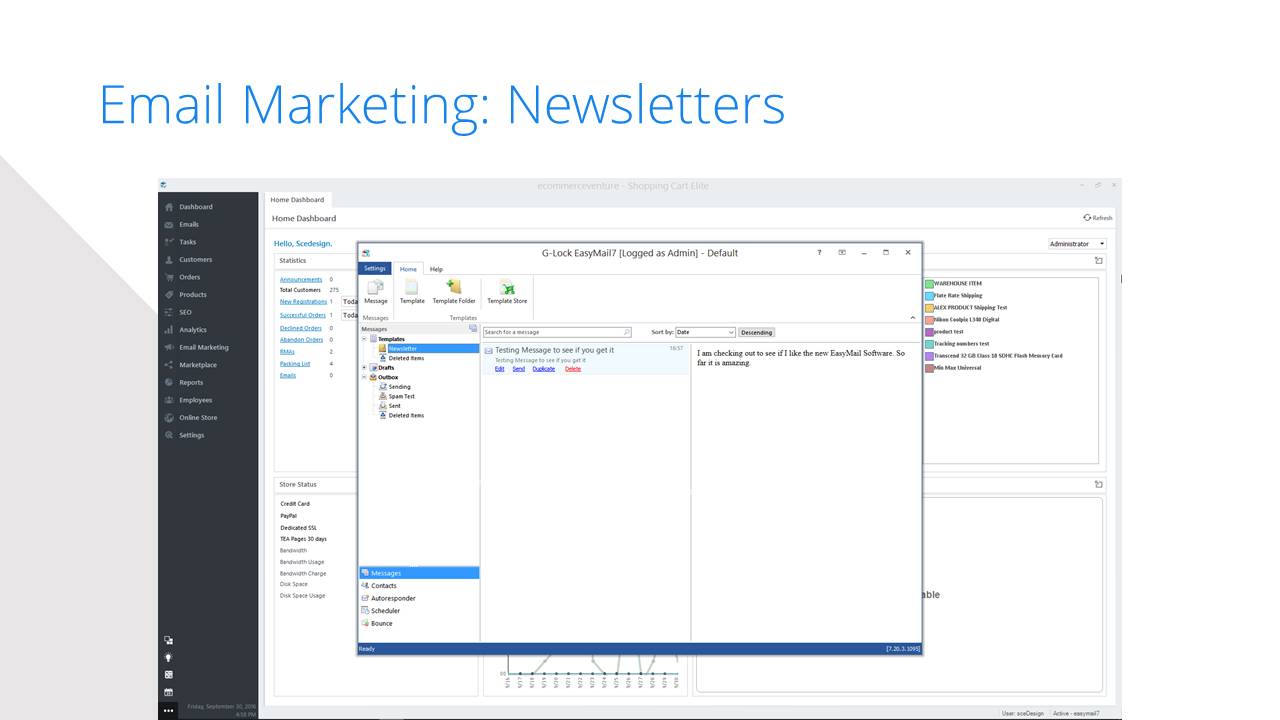The height and width of the screenshot is (720, 1280).
Task: Click the Duplicate link on the test message
Action: [x=543, y=369]
